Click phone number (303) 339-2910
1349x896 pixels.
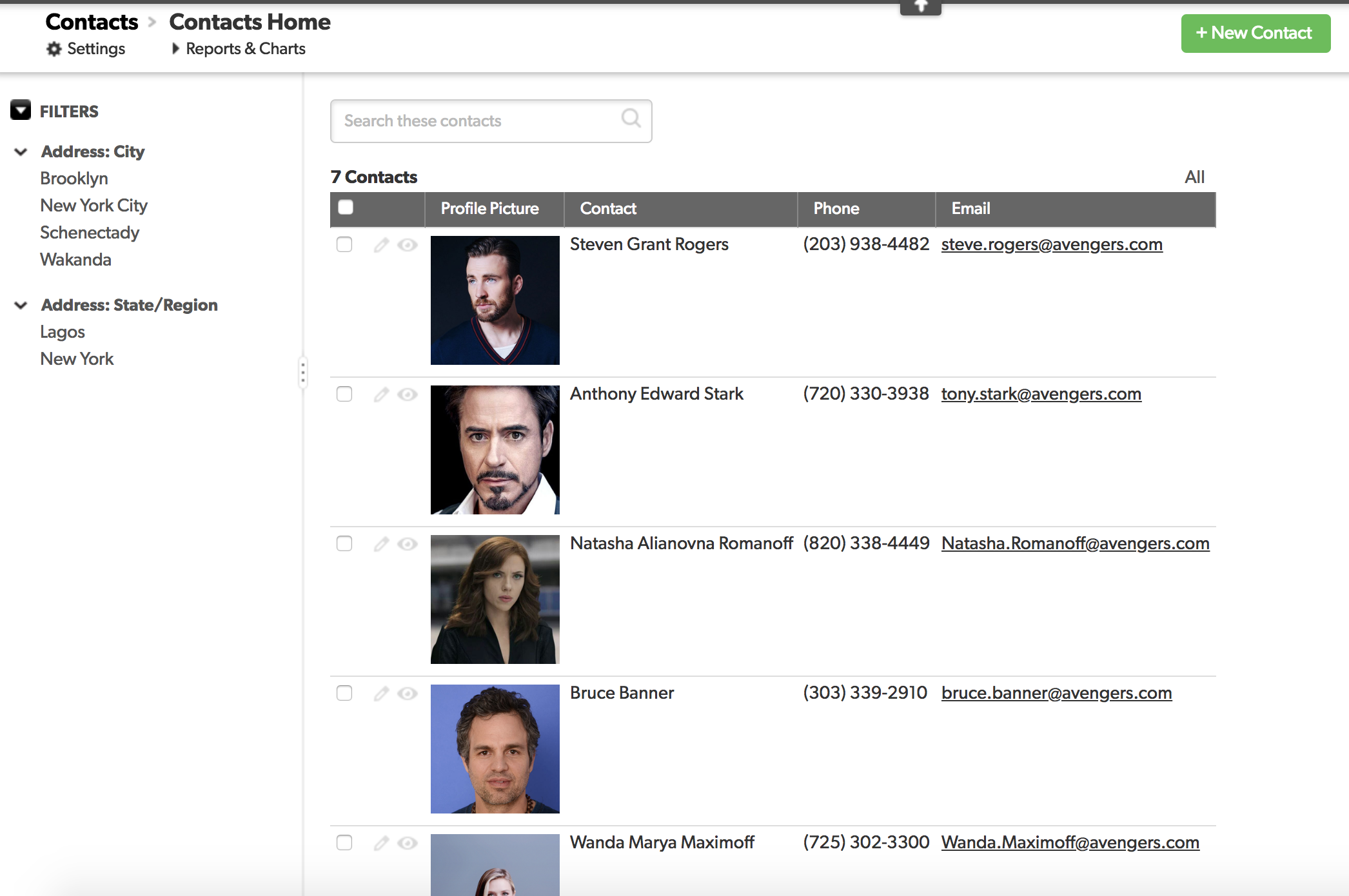click(x=865, y=693)
